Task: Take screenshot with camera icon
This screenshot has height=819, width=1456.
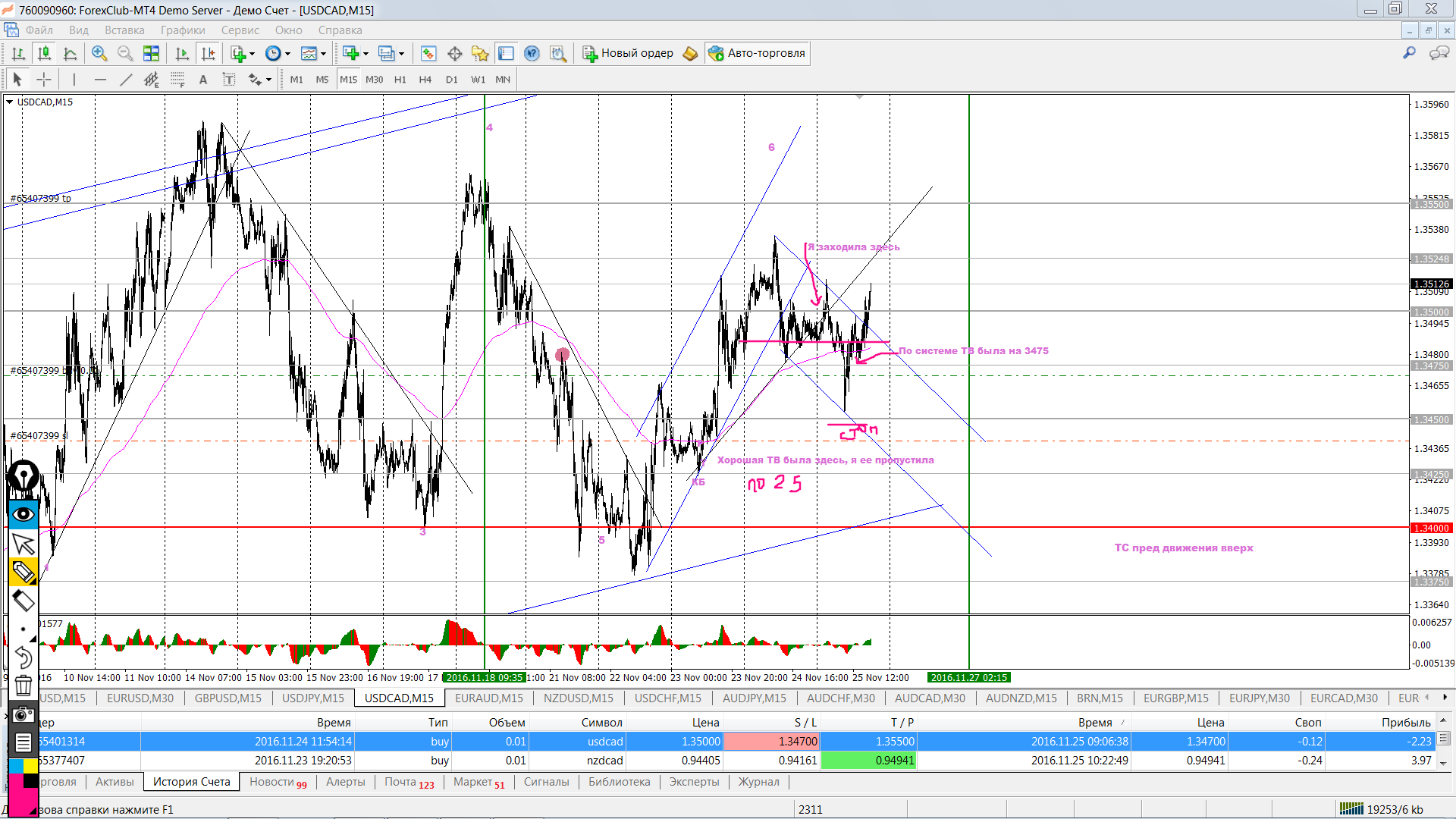Action: [x=24, y=714]
